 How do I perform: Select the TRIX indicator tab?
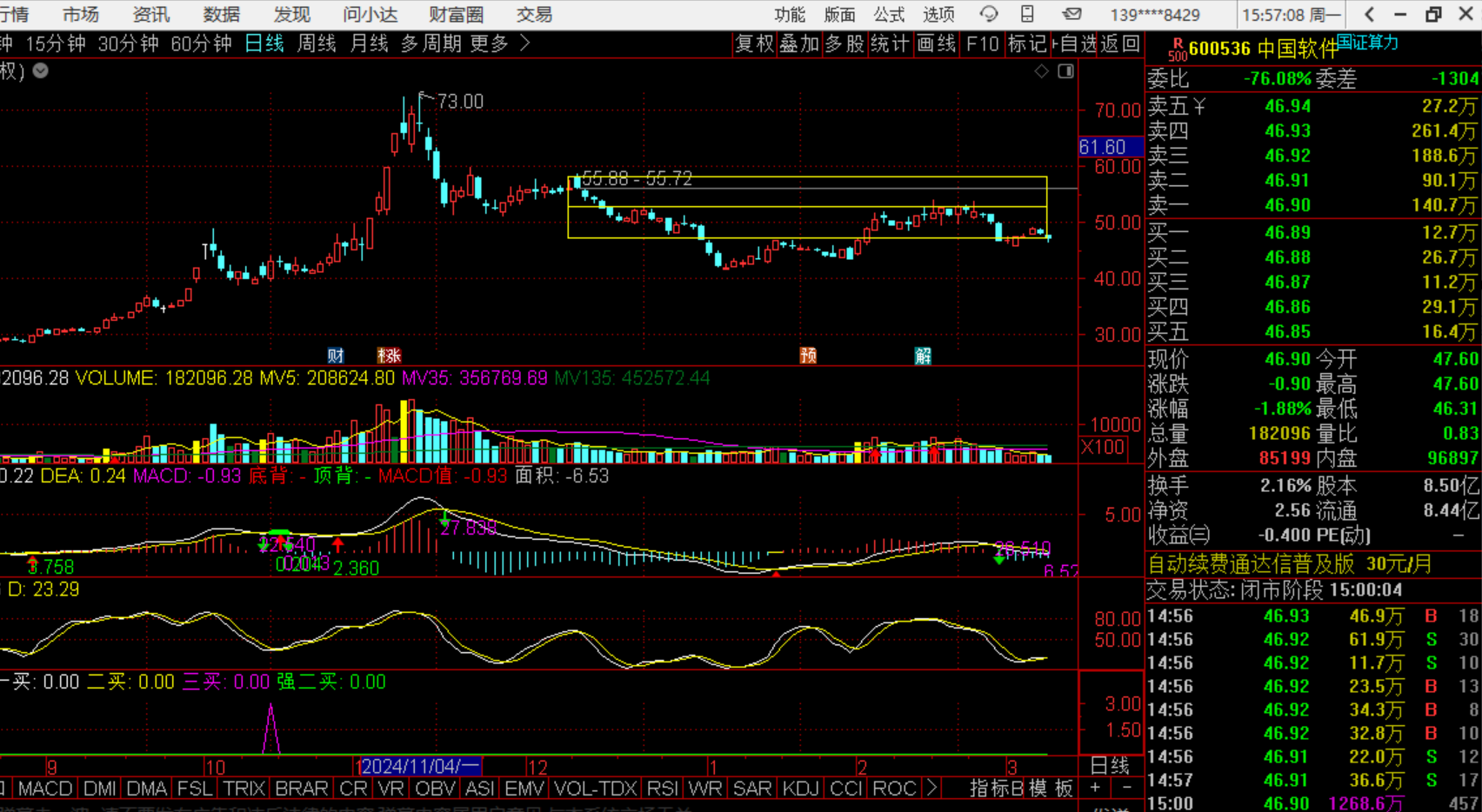tap(244, 788)
